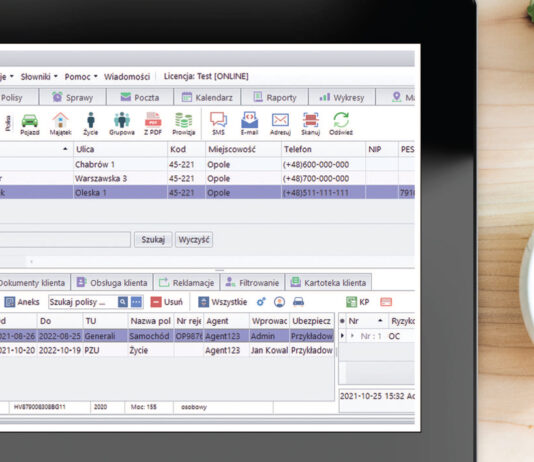Open the Słowniki menu
This screenshot has height=462, width=534.
tap(39, 77)
